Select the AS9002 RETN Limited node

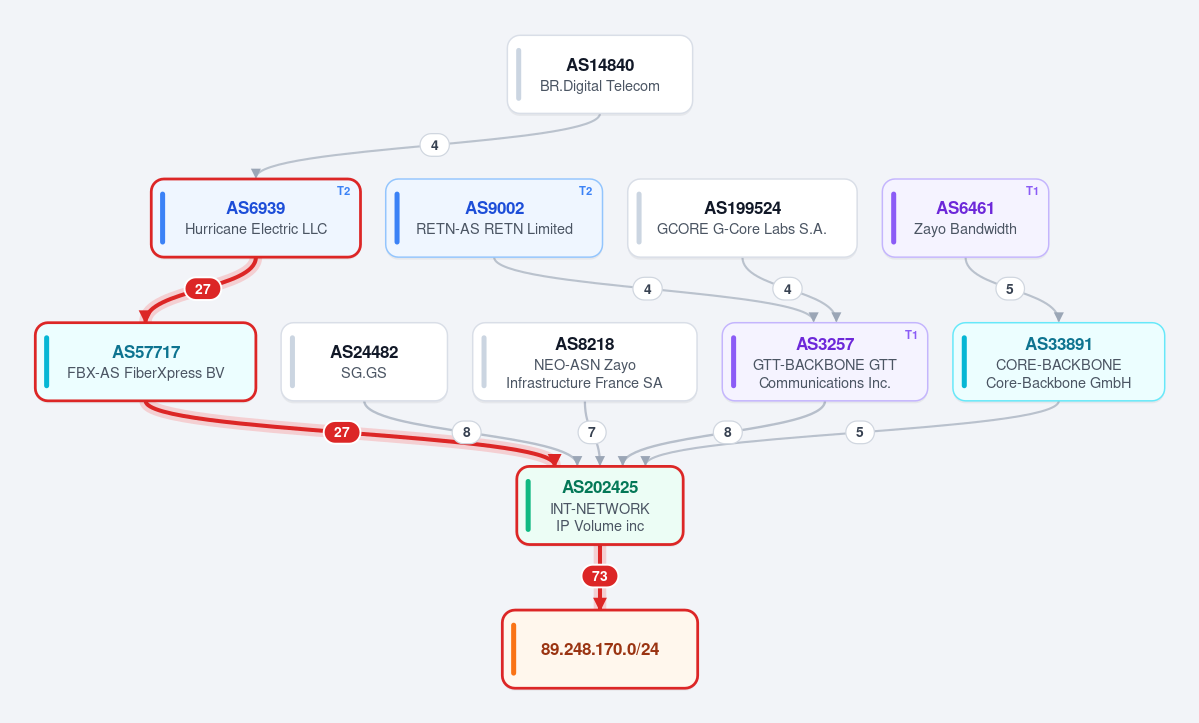click(x=494, y=218)
